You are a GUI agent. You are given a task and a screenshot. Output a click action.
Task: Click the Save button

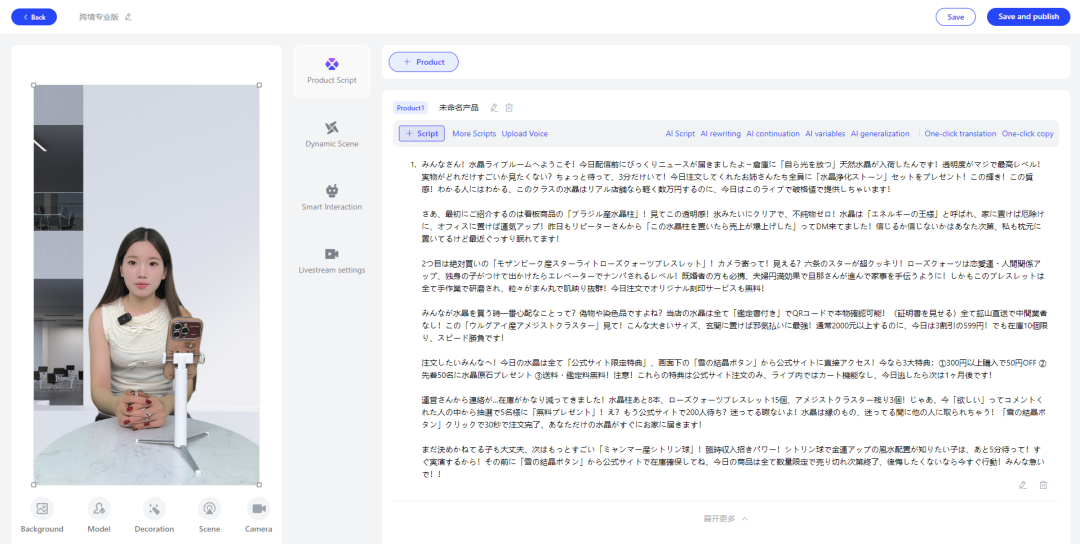point(955,17)
